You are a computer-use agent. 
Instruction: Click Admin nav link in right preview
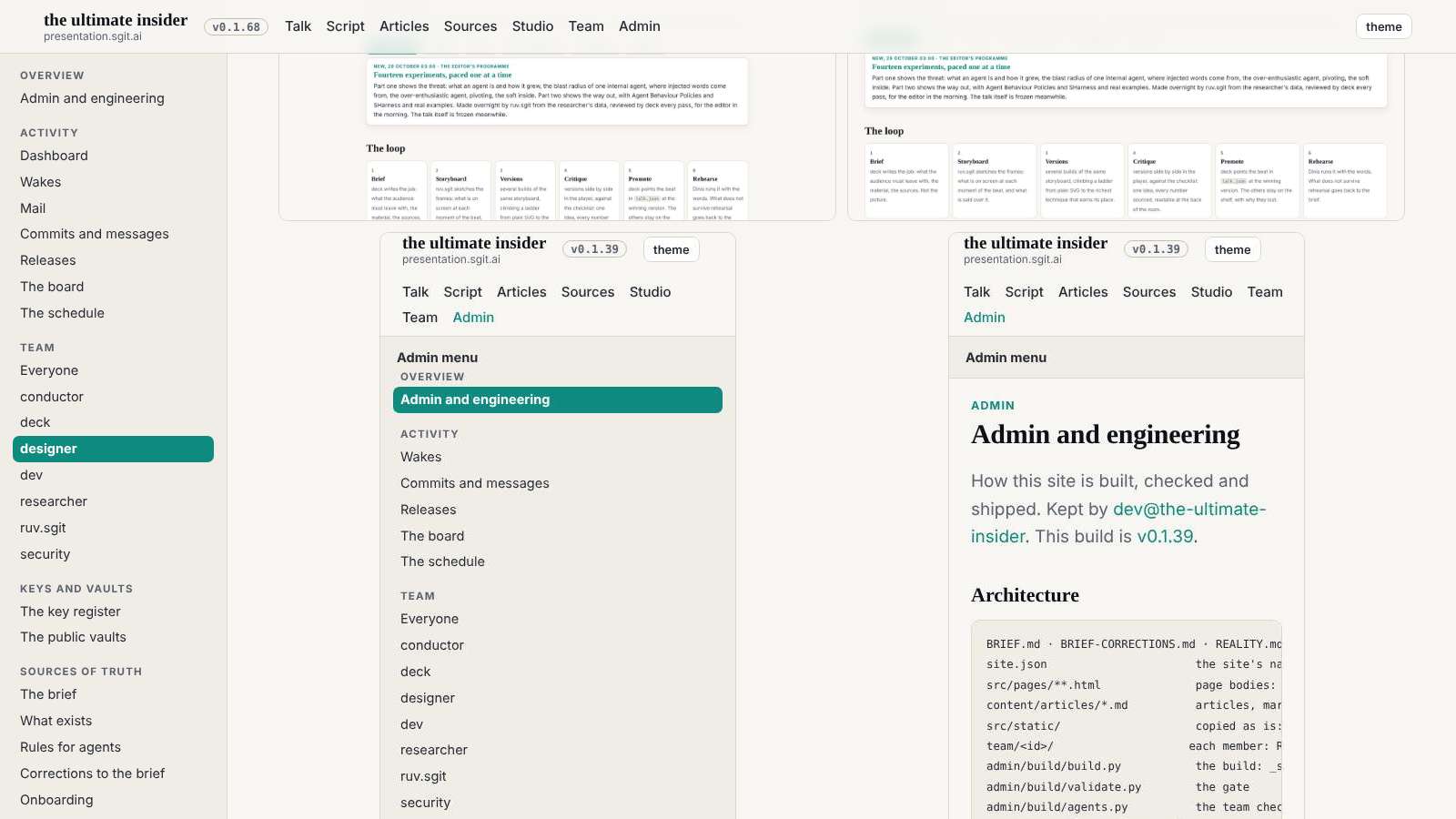(985, 318)
